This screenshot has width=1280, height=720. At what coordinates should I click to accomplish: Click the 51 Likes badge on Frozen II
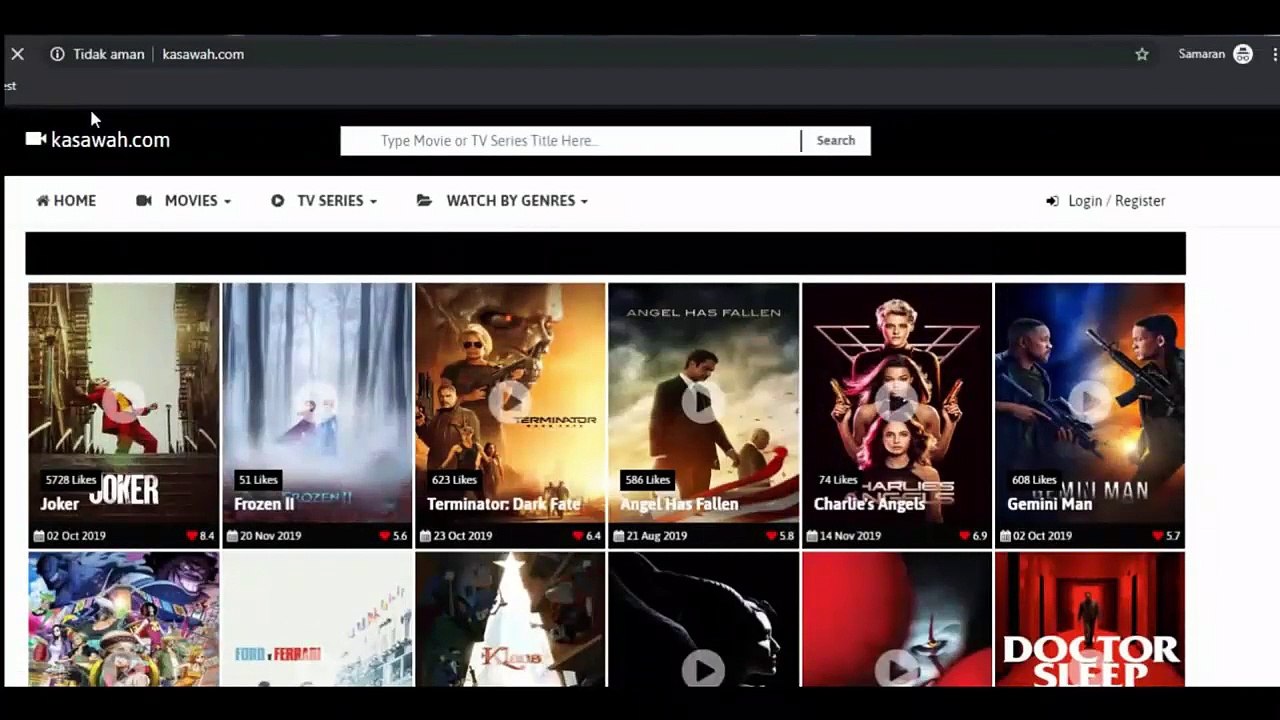[258, 480]
